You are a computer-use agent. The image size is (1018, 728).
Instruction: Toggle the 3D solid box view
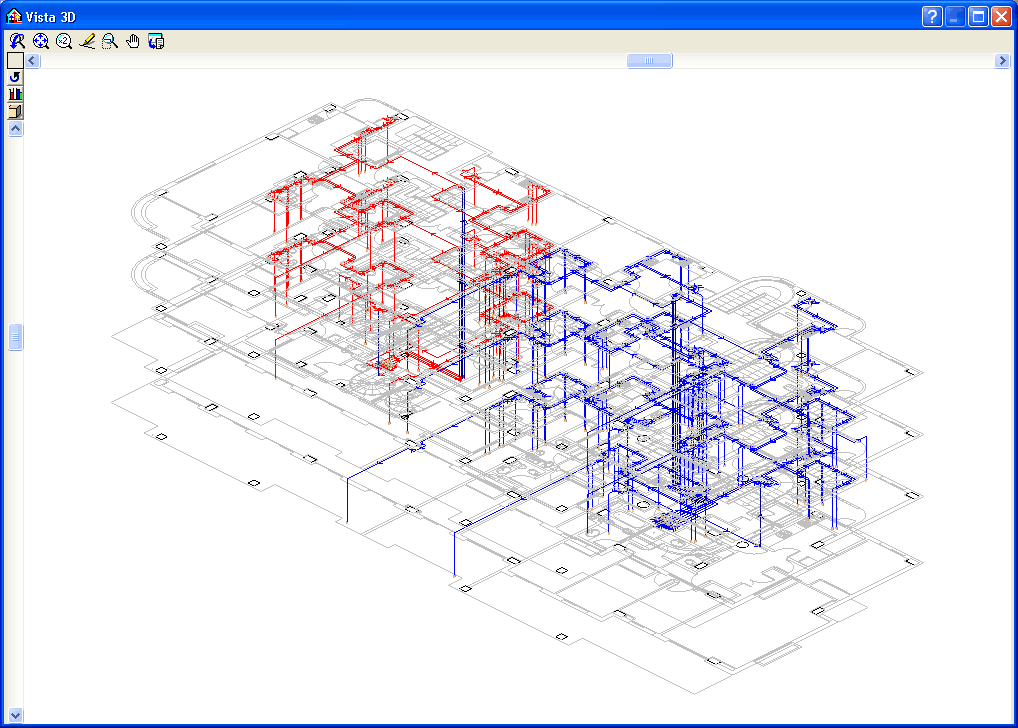(15, 111)
